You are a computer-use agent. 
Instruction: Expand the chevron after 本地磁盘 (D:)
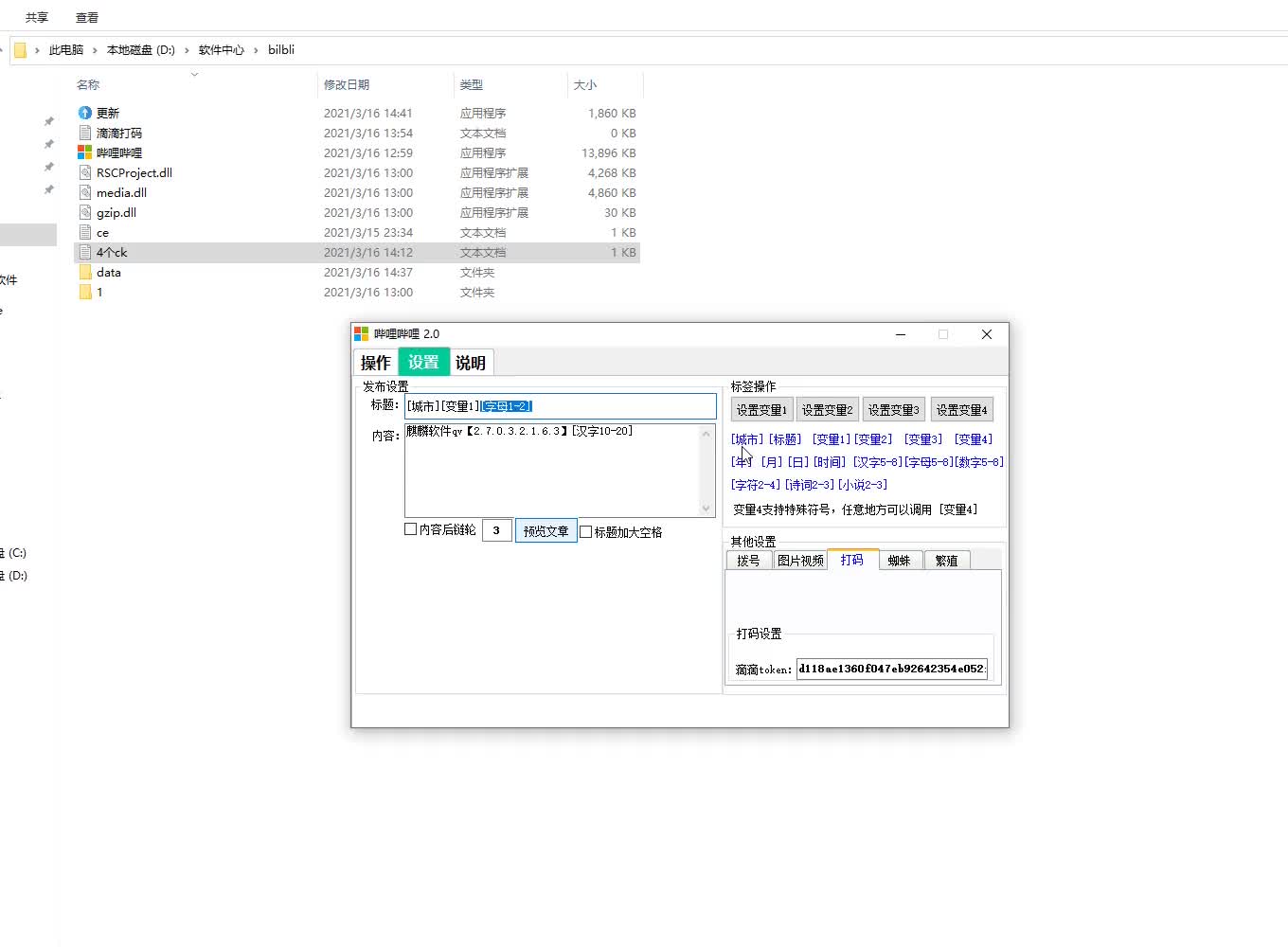(x=187, y=50)
